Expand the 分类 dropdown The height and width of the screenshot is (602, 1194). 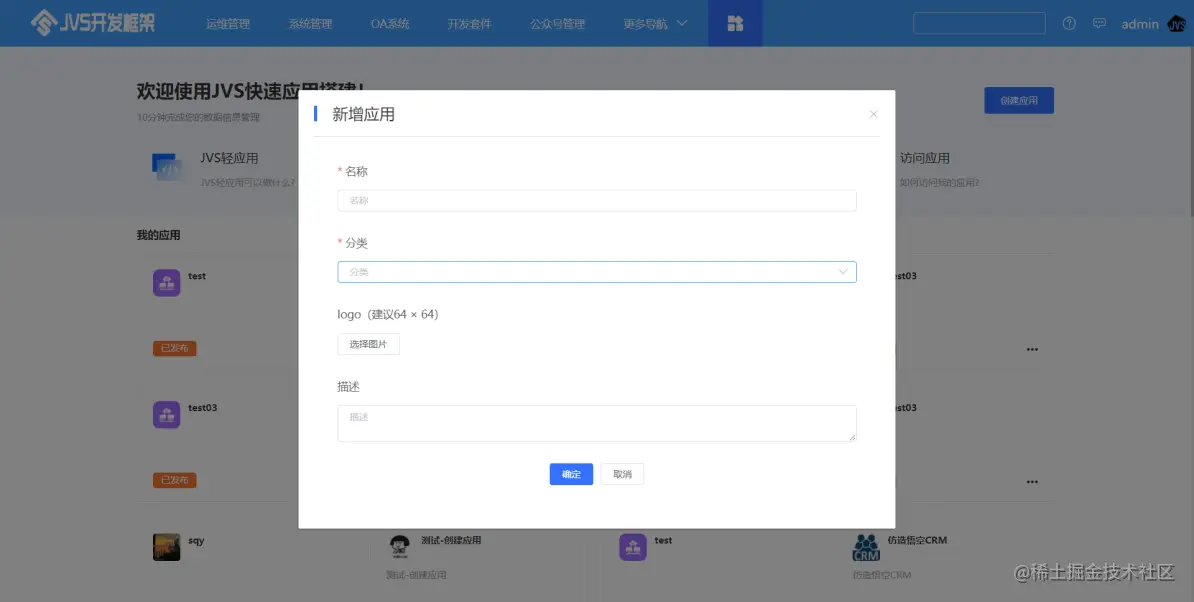[597, 272]
